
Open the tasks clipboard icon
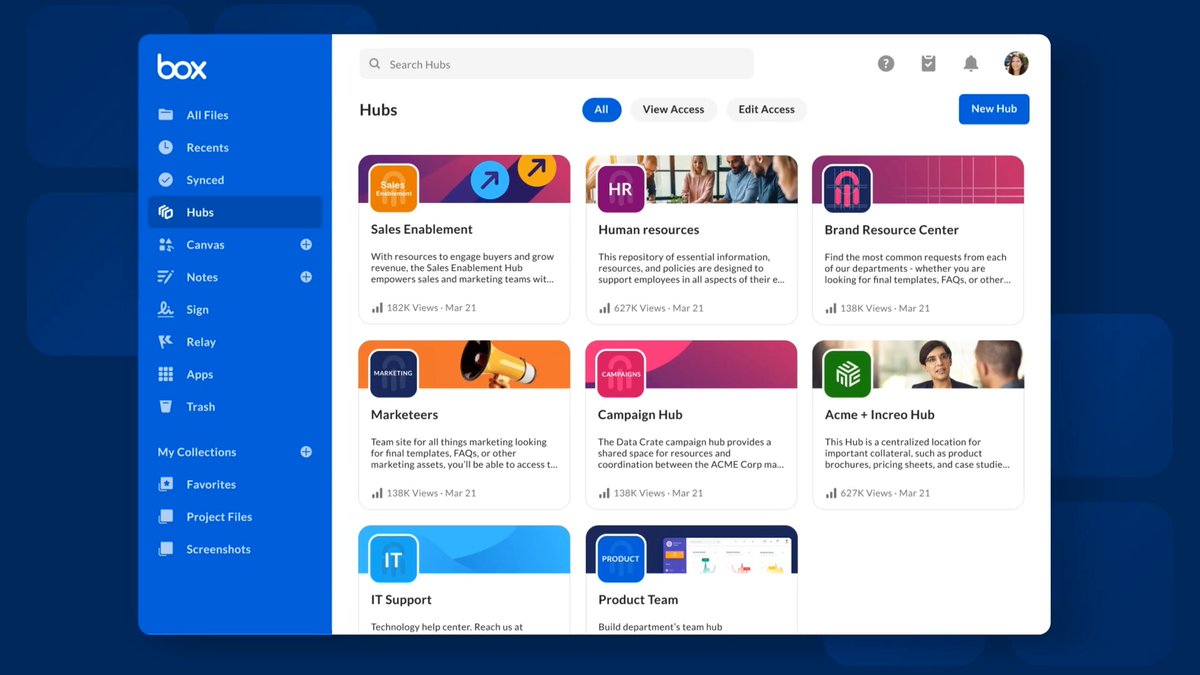929,64
